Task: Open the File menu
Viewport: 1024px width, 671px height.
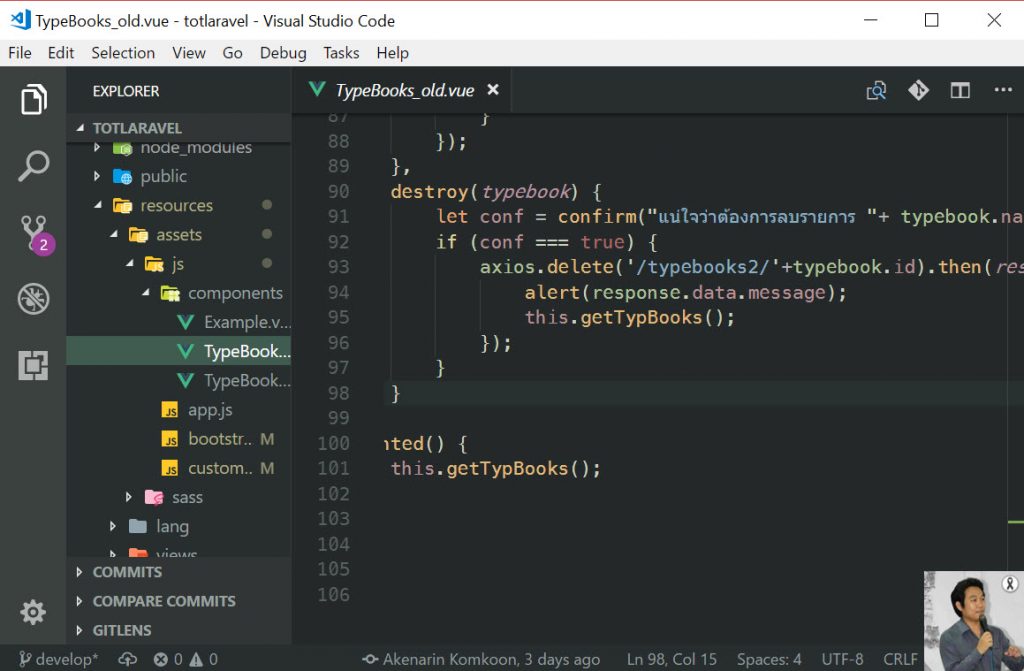Action: pyautogui.click(x=20, y=53)
